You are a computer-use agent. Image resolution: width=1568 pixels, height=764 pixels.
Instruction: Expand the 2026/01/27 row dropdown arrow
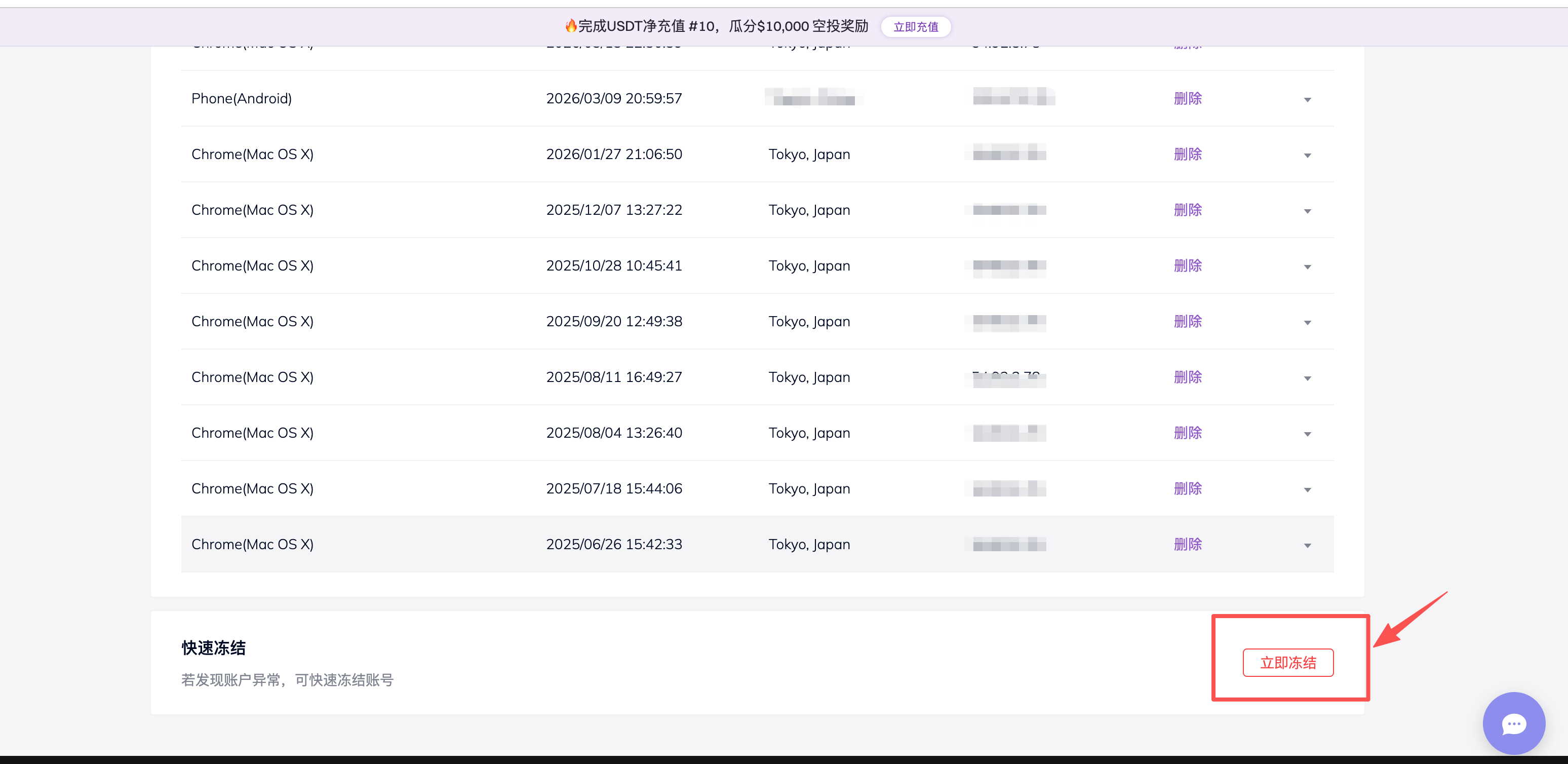click(x=1307, y=156)
